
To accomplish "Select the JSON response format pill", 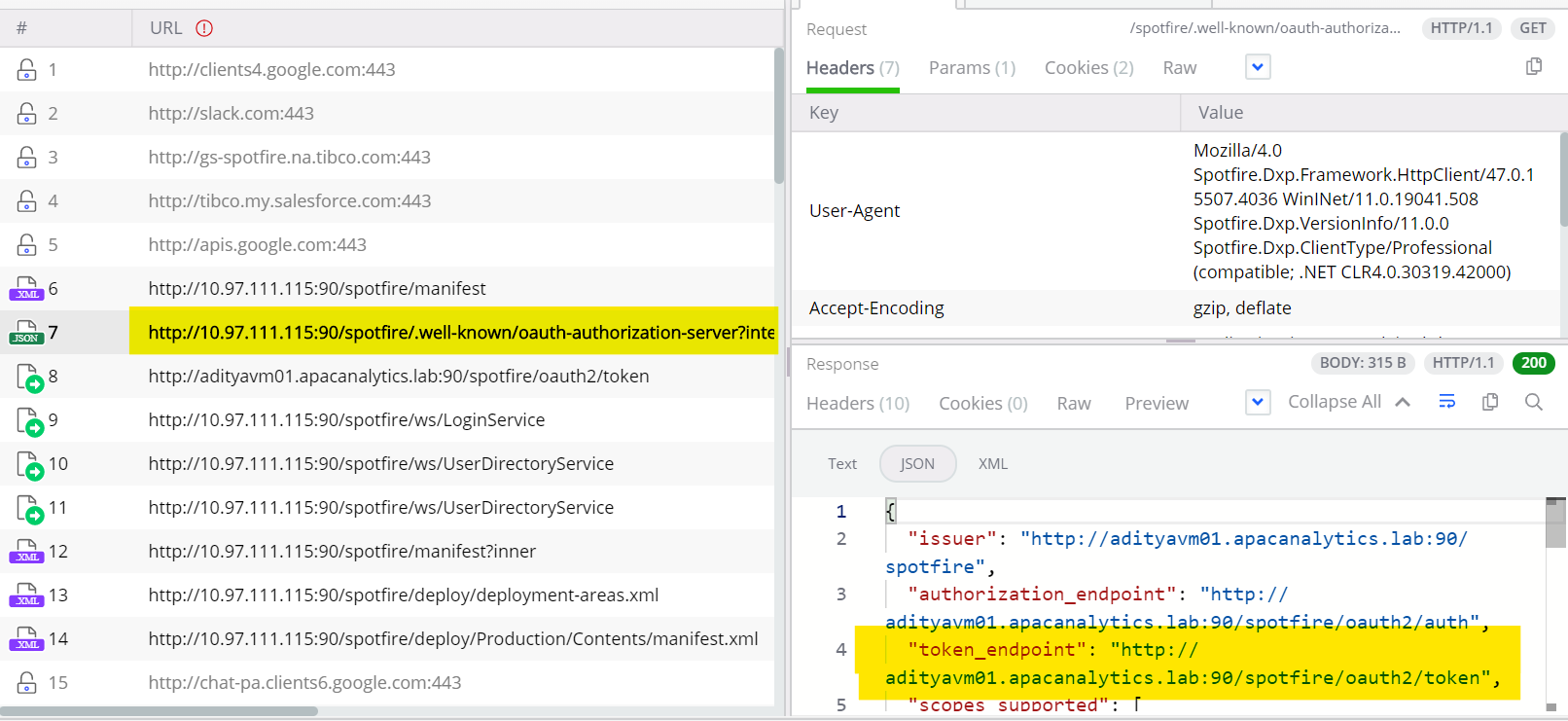I will (917, 464).
